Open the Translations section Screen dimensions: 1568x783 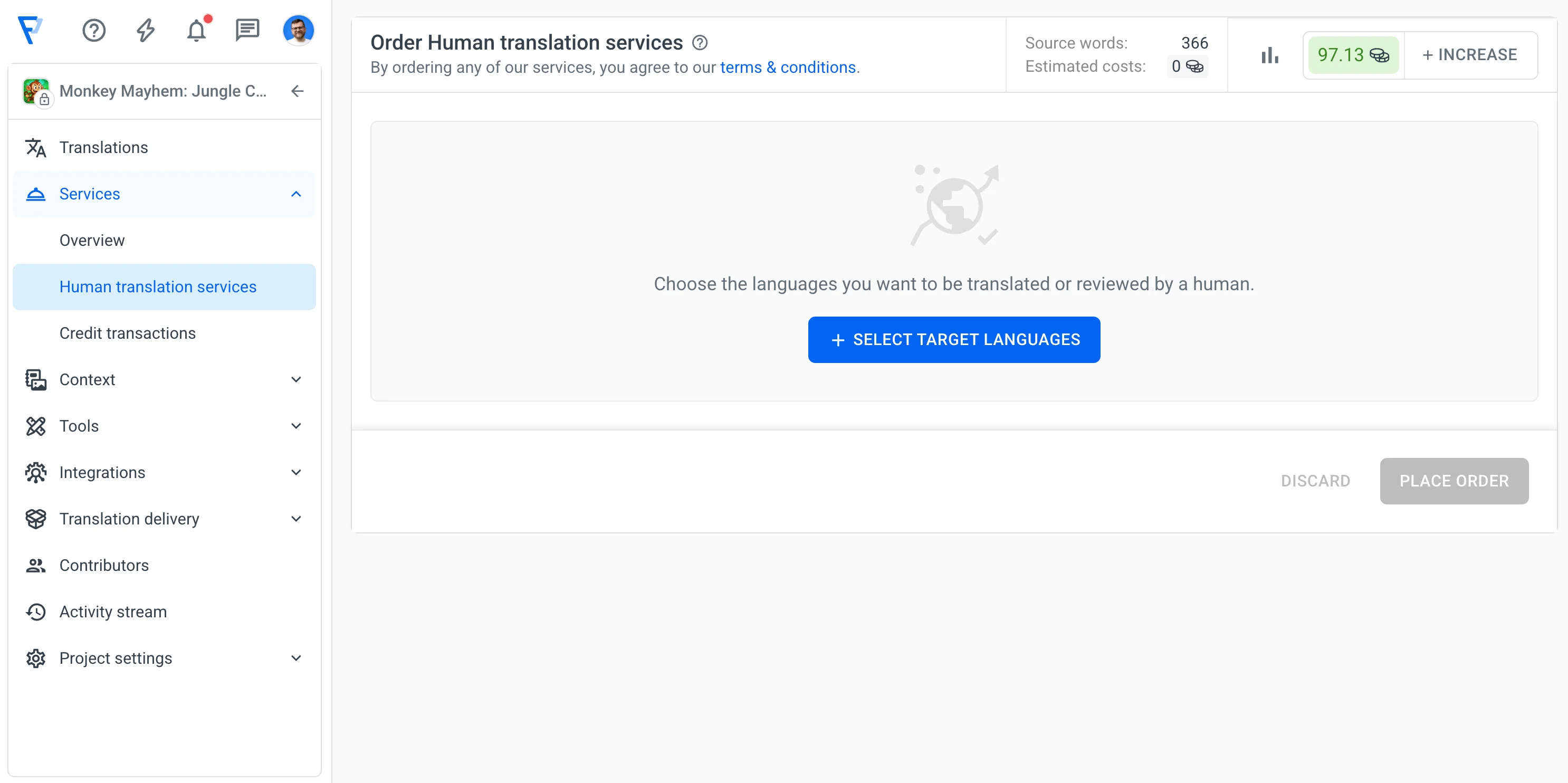[x=165, y=147]
